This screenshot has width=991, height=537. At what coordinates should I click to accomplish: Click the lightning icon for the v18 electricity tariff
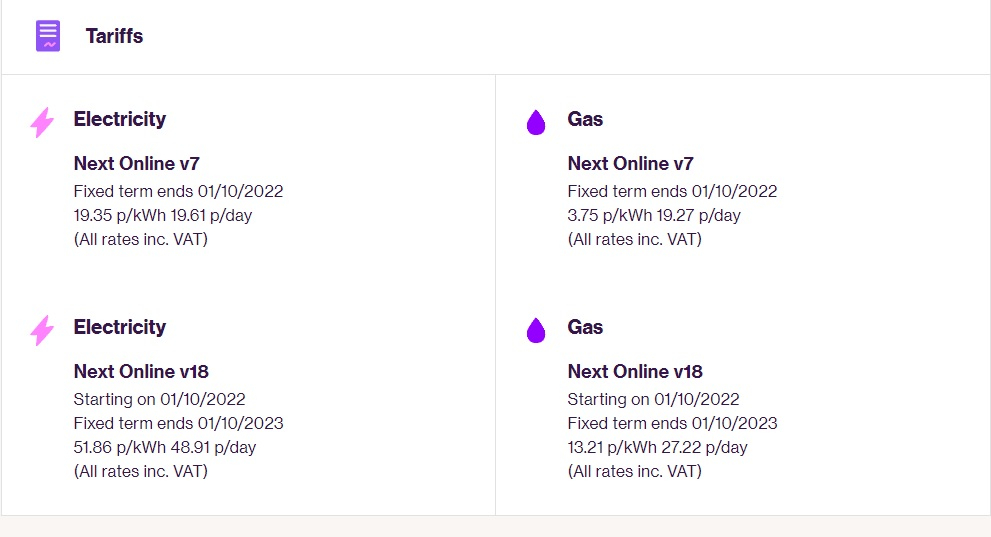42,330
